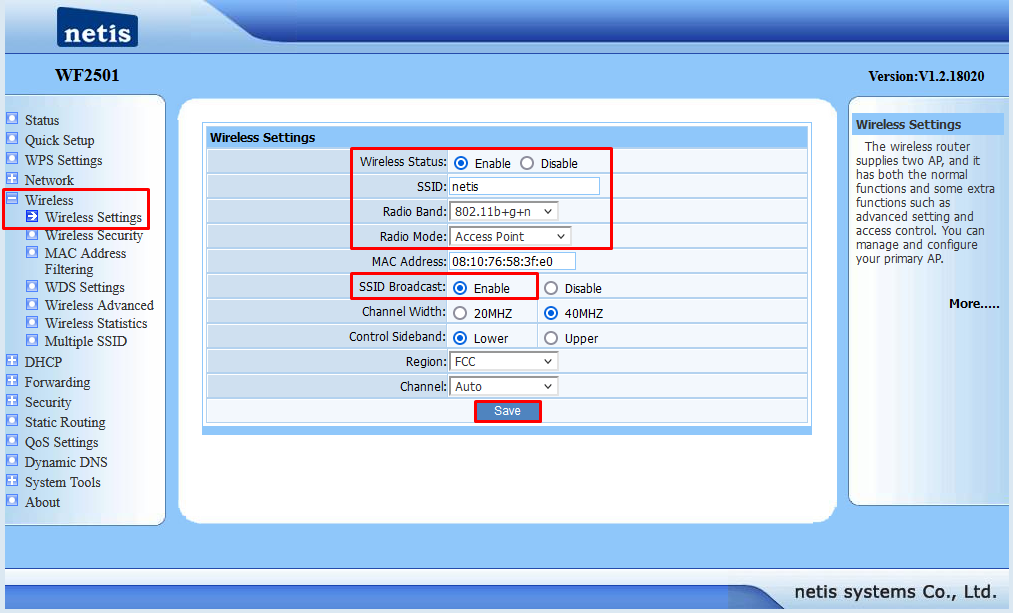Expand the DHCP menu section
1013x613 pixels.
12,361
